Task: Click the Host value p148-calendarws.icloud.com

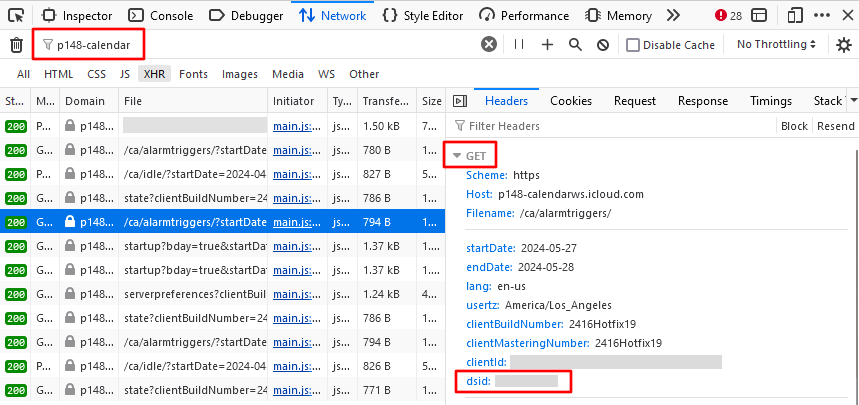Action: pos(571,194)
